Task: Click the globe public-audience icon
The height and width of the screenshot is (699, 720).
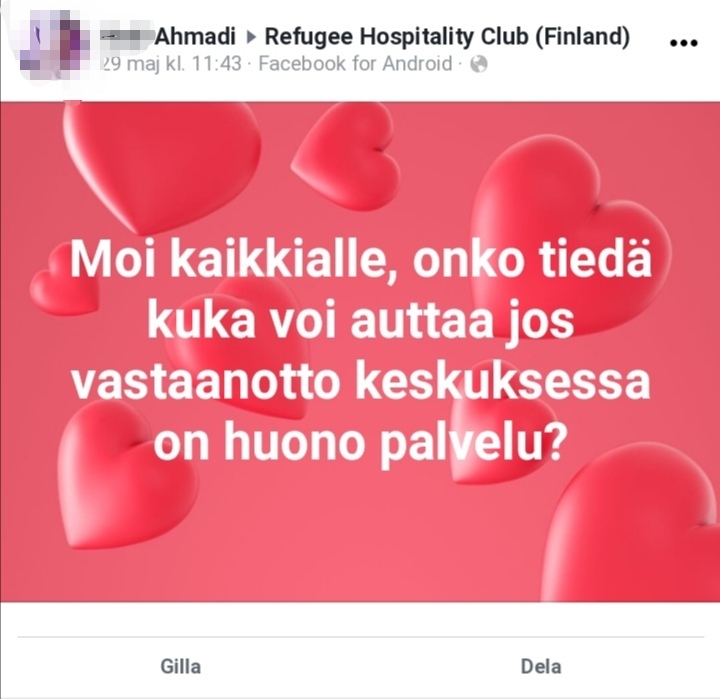Action: 478,64
